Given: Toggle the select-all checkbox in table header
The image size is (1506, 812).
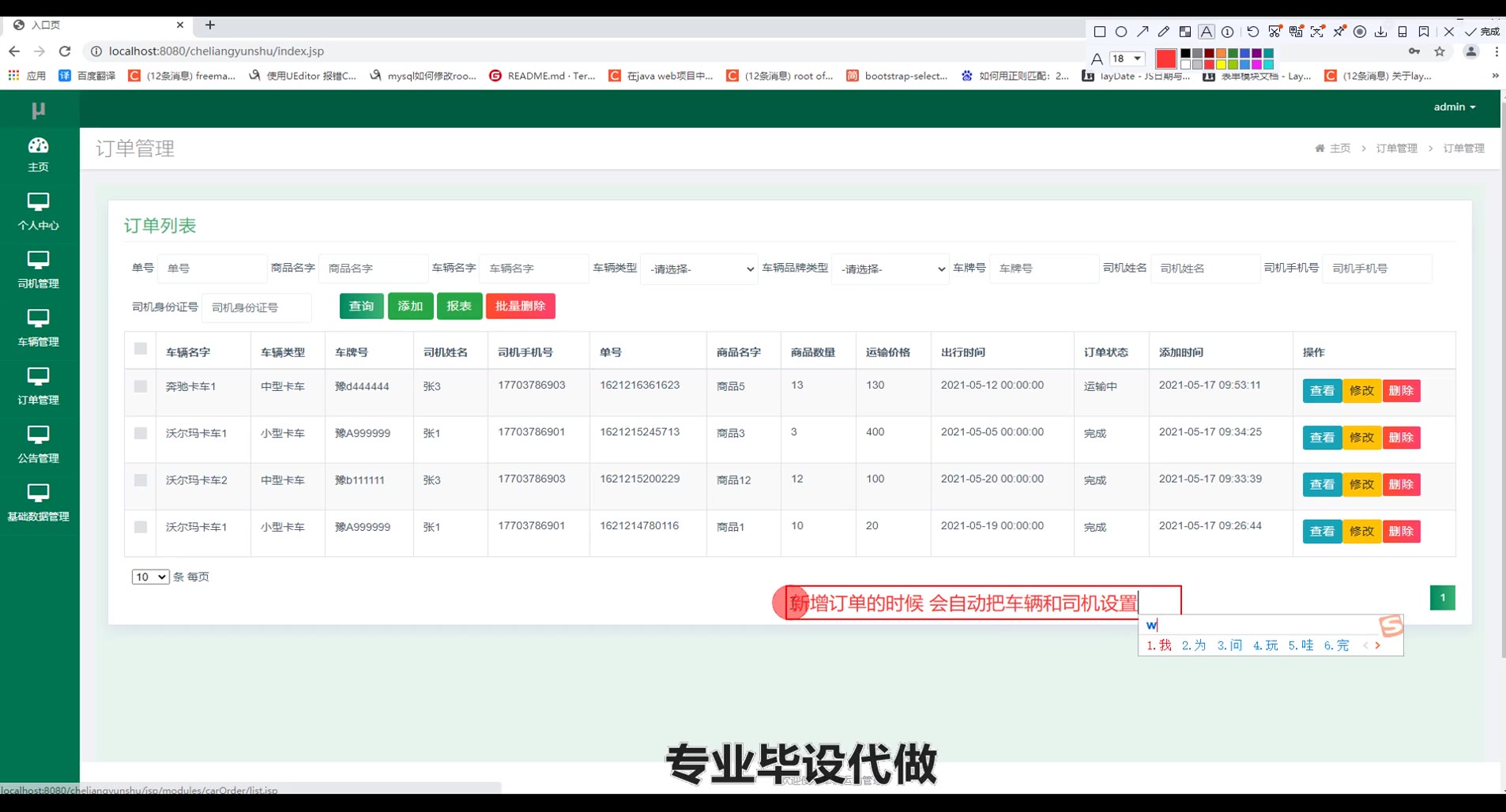Looking at the screenshot, I should (141, 348).
